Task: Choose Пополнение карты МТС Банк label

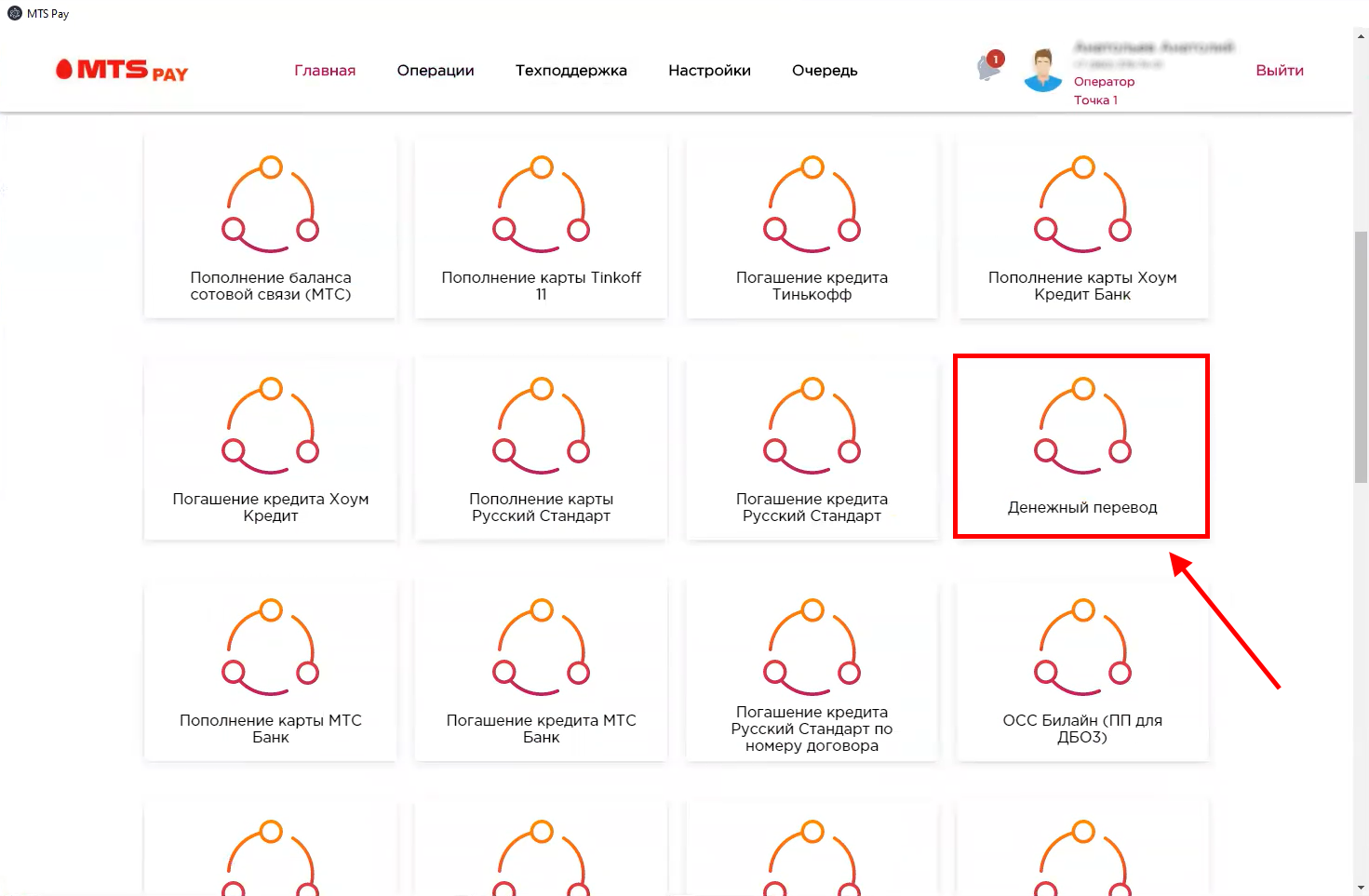Action: point(271,729)
